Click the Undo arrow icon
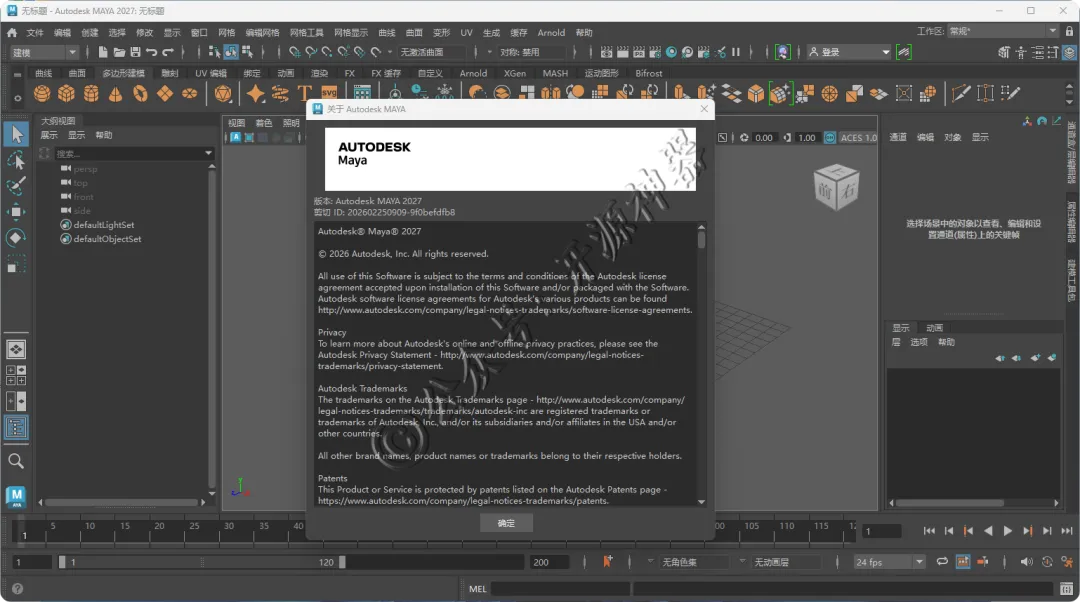1080x602 pixels. click(x=152, y=52)
